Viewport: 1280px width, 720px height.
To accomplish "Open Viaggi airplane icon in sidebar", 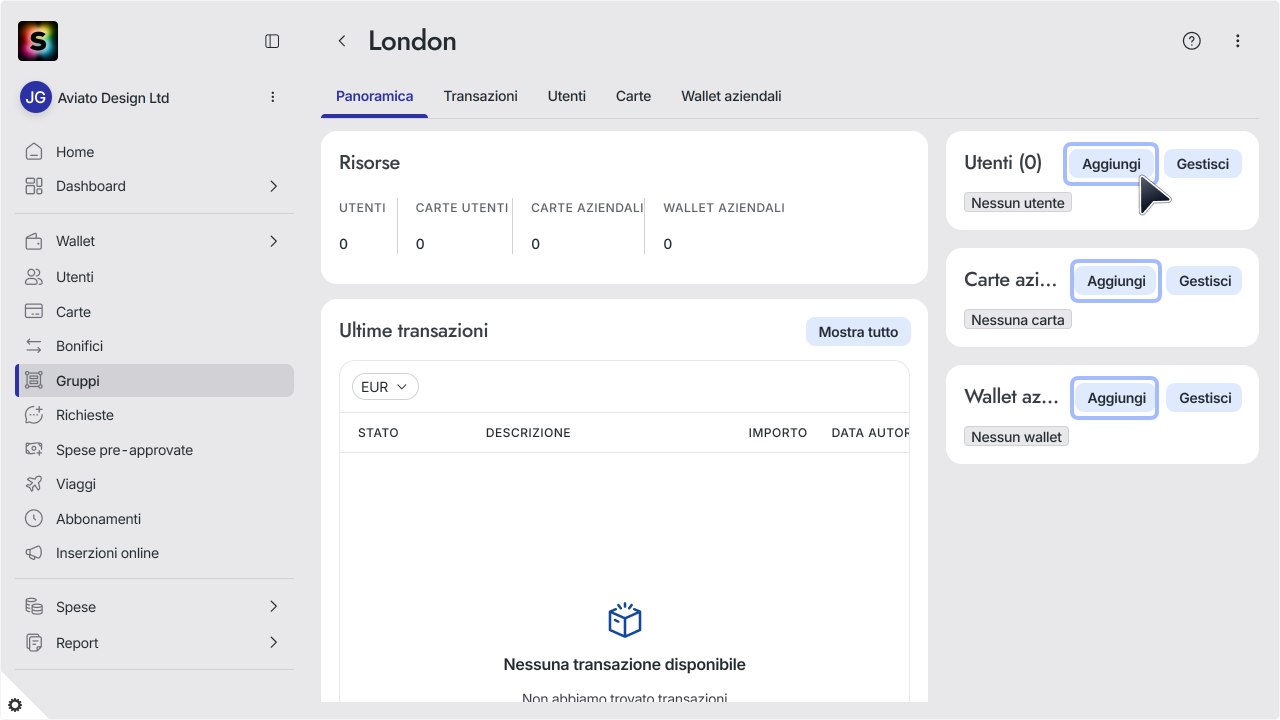I will (x=34, y=484).
